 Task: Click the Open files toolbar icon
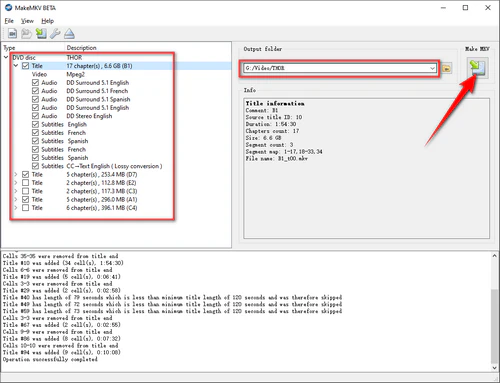coord(12,34)
